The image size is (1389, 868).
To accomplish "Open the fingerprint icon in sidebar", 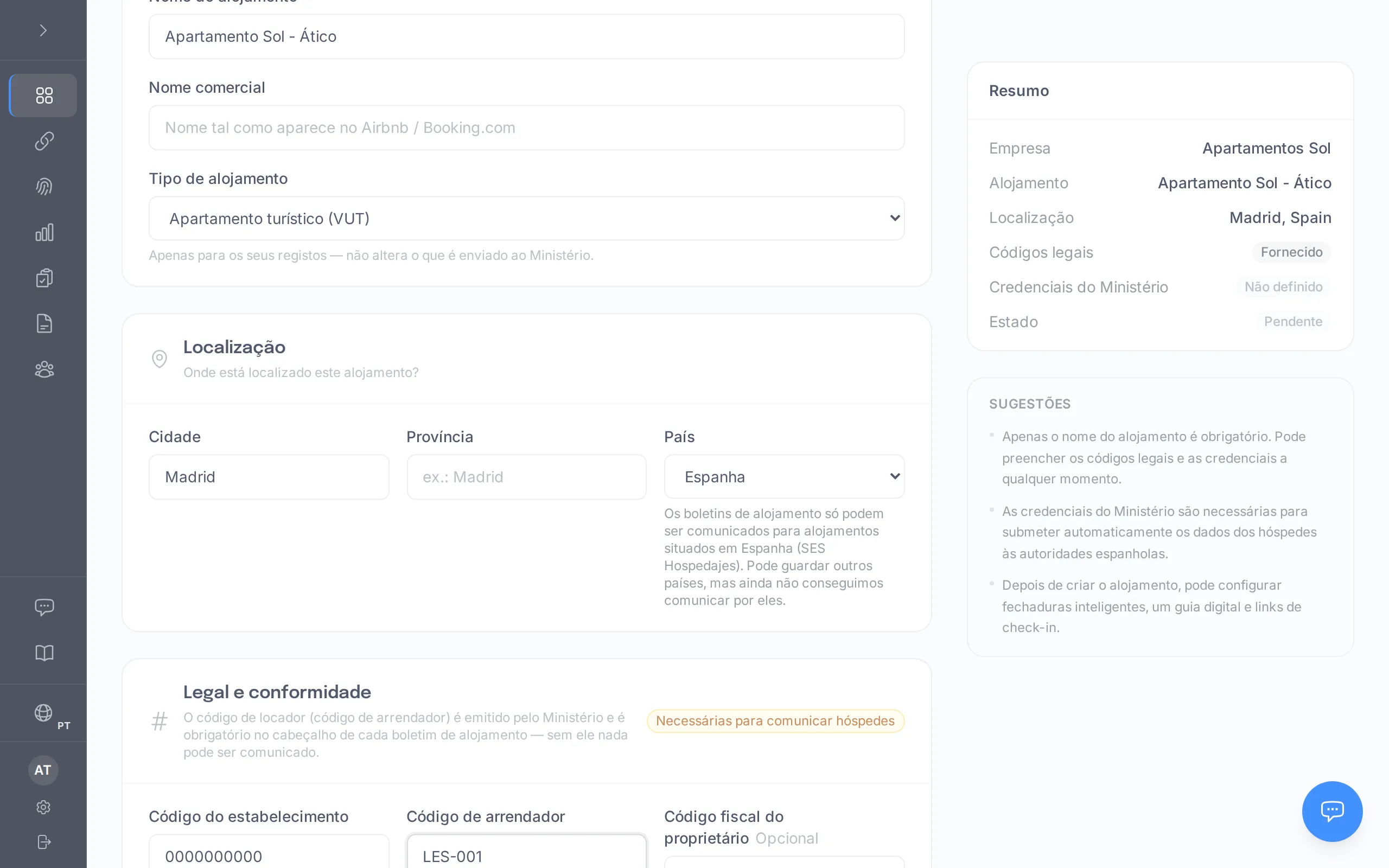I will coord(43,187).
